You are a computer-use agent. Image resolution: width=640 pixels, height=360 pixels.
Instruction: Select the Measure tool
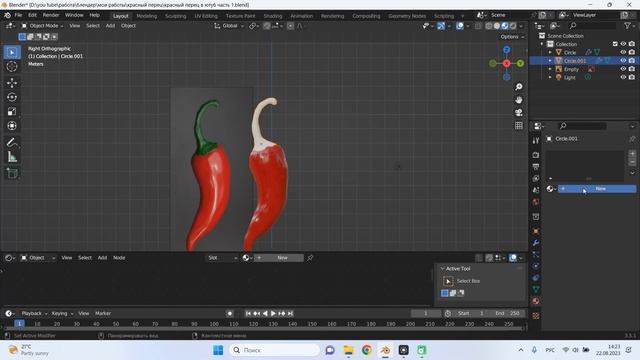click(x=12, y=157)
